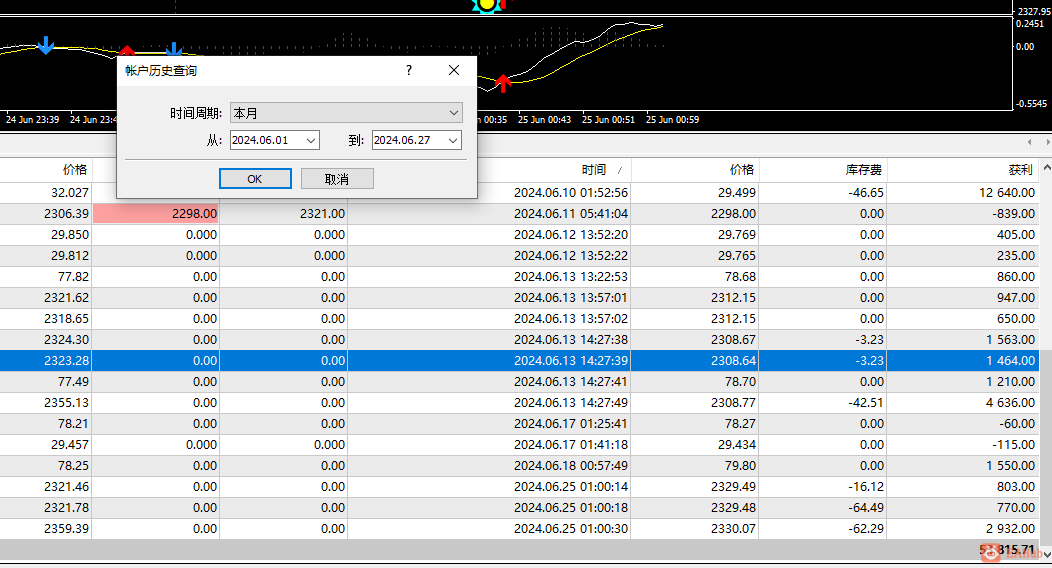The width and height of the screenshot is (1052, 568).
Task: Click the swap value -46.65
Action: point(866,192)
